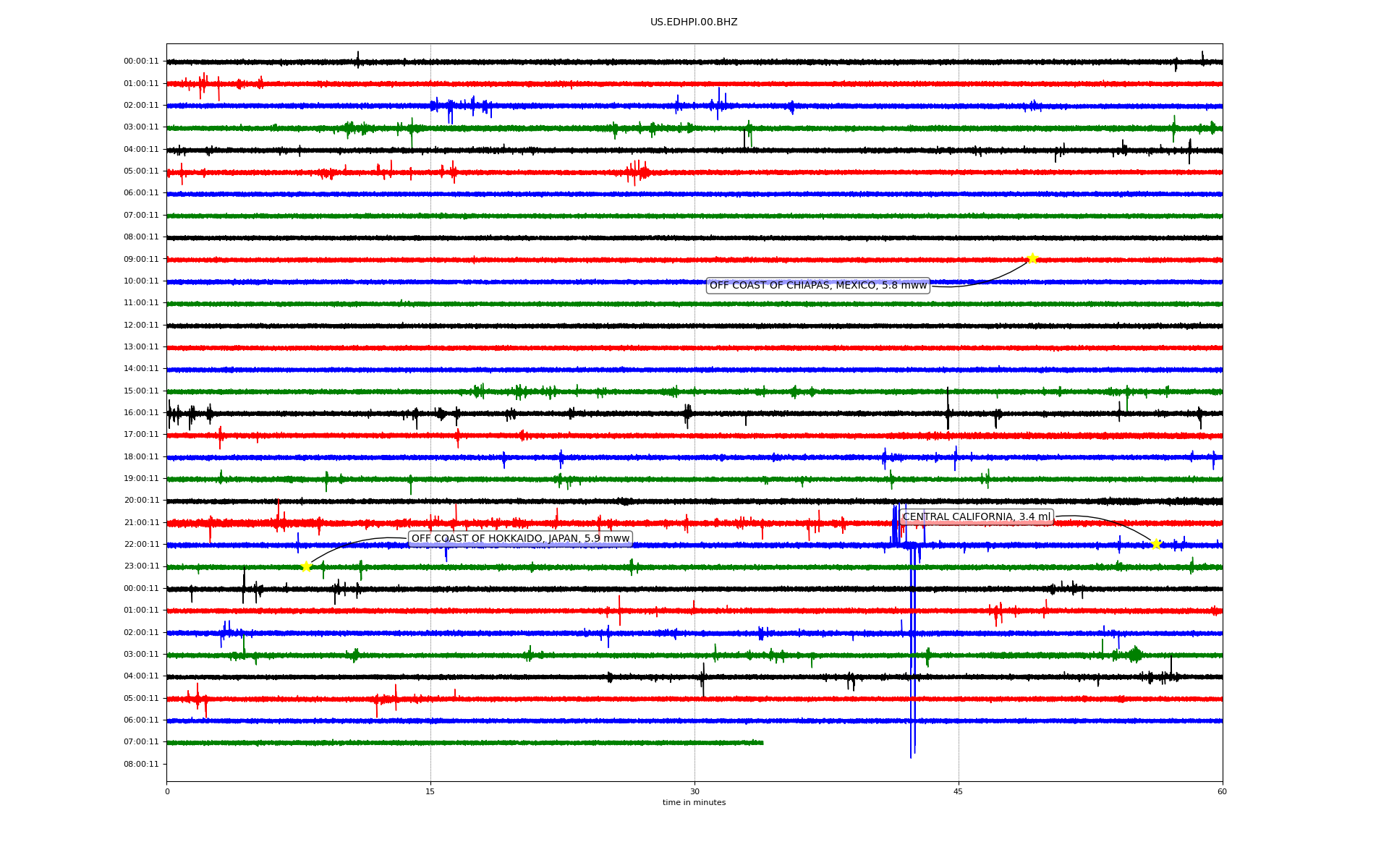This screenshot has height=868, width=1389.
Task: Click the x-axis tick label 15
Action: pyautogui.click(x=430, y=791)
